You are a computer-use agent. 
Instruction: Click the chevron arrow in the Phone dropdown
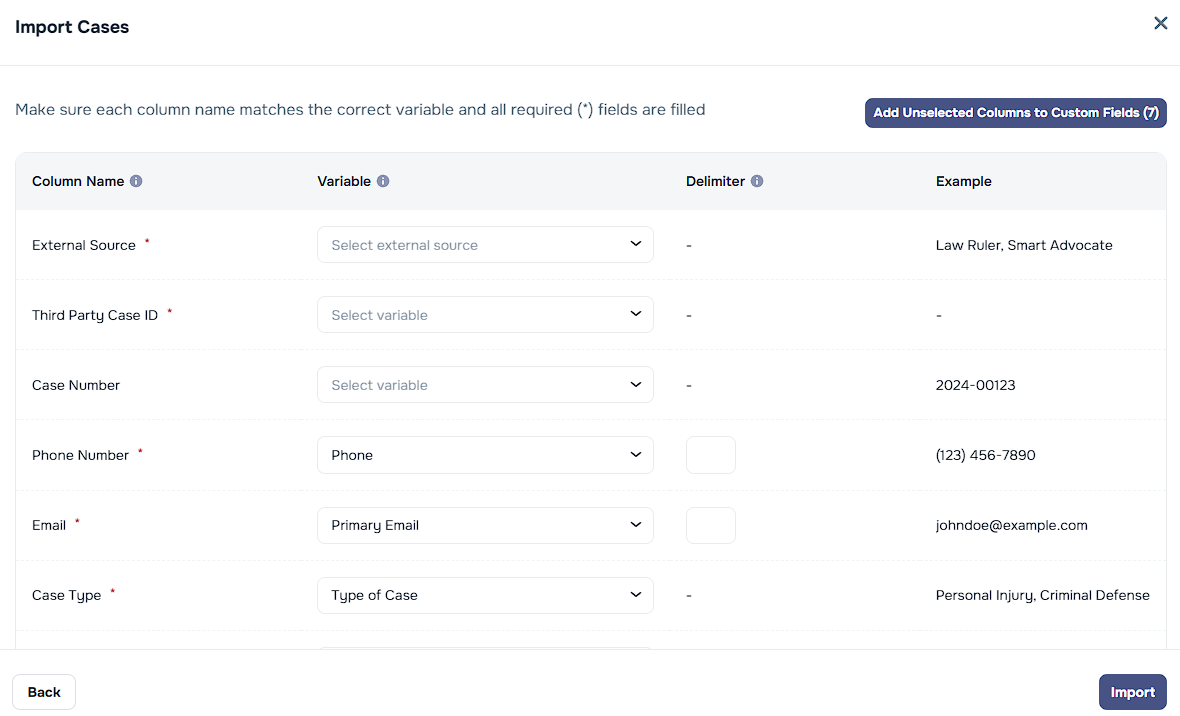point(636,454)
